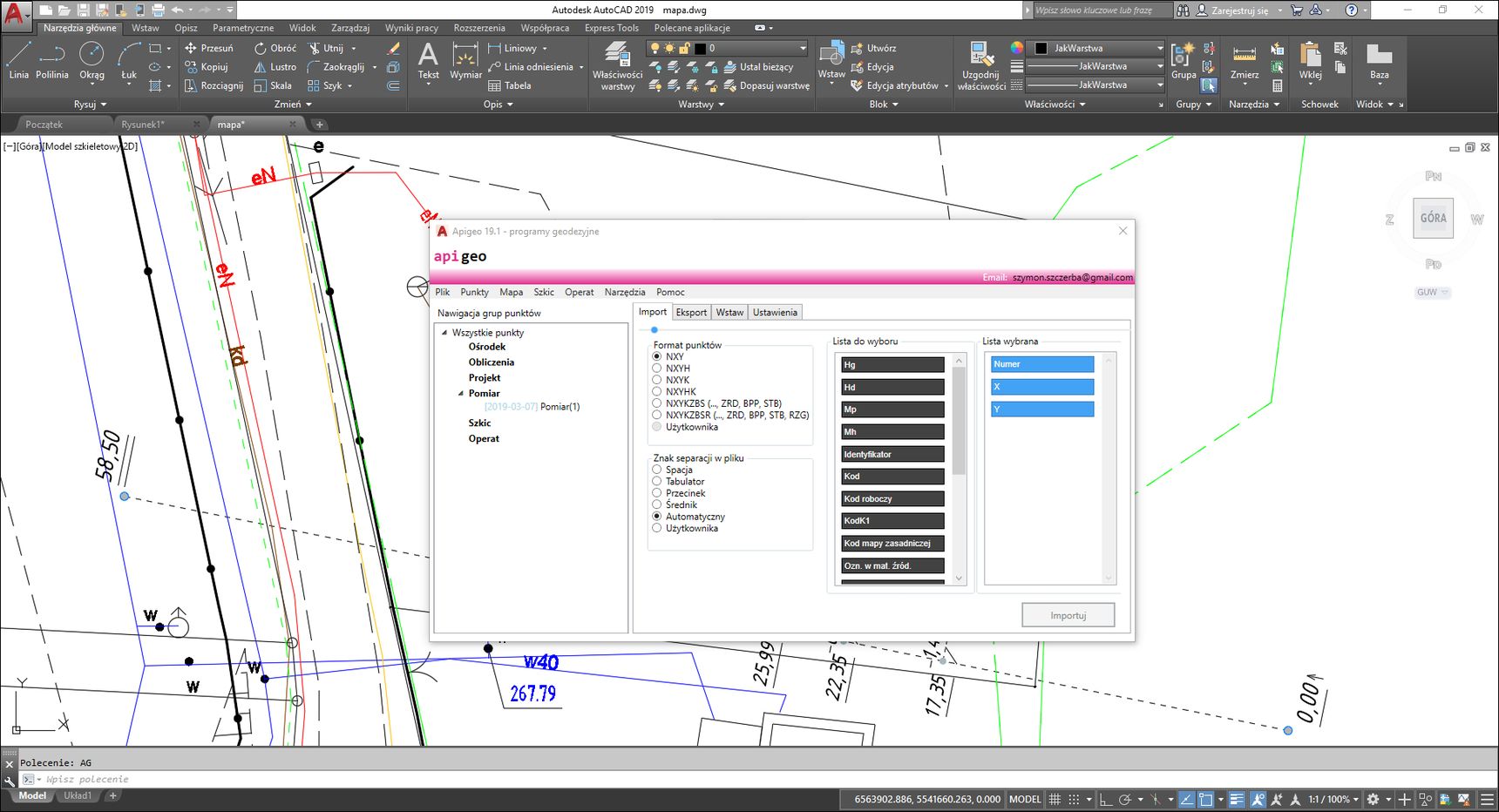Viewport: 1499px width, 812px height.
Task: Toggle grid display in status bar
Action: (1055, 799)
